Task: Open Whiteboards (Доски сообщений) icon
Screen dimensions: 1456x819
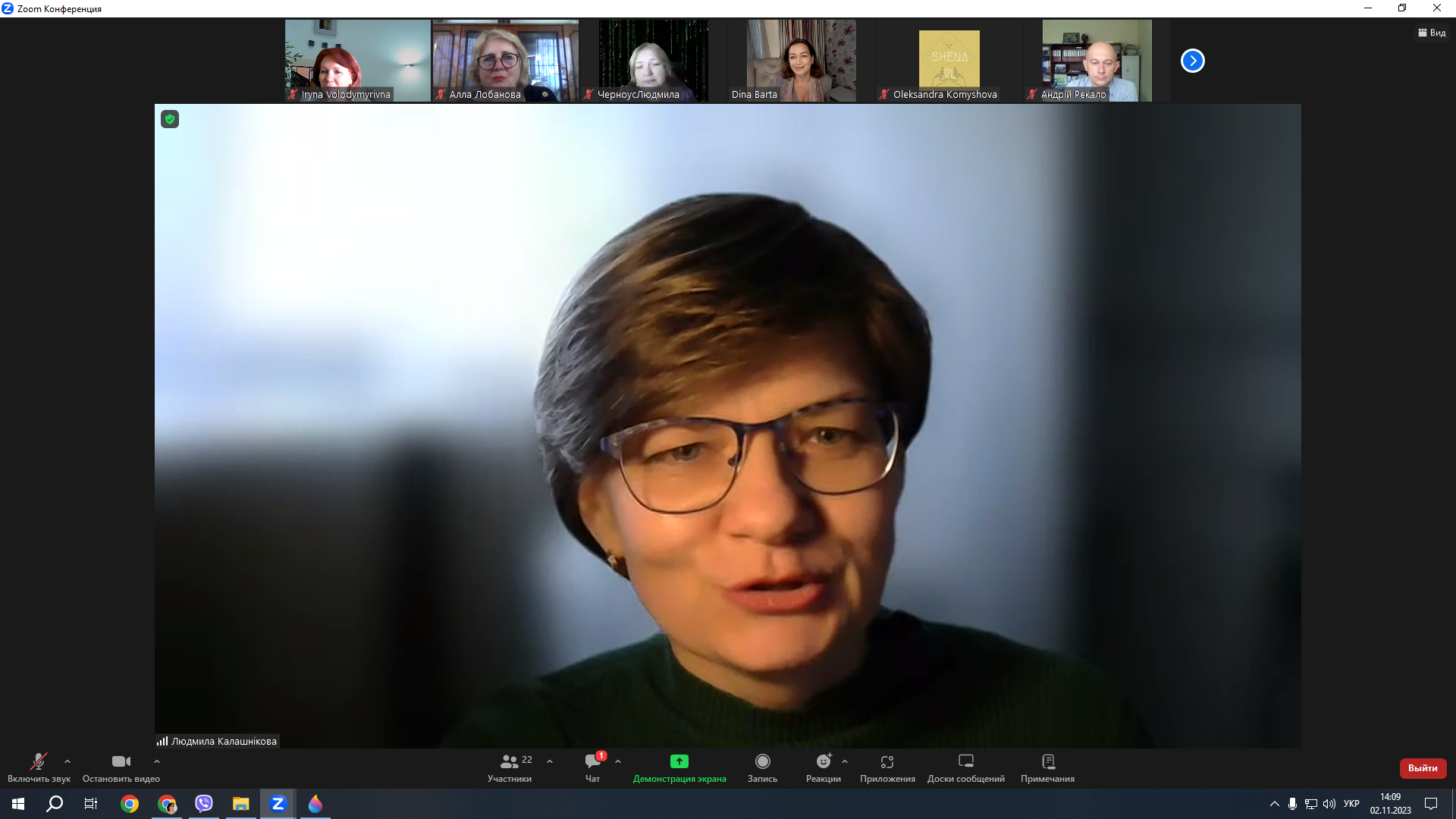Action: (965, 761)
